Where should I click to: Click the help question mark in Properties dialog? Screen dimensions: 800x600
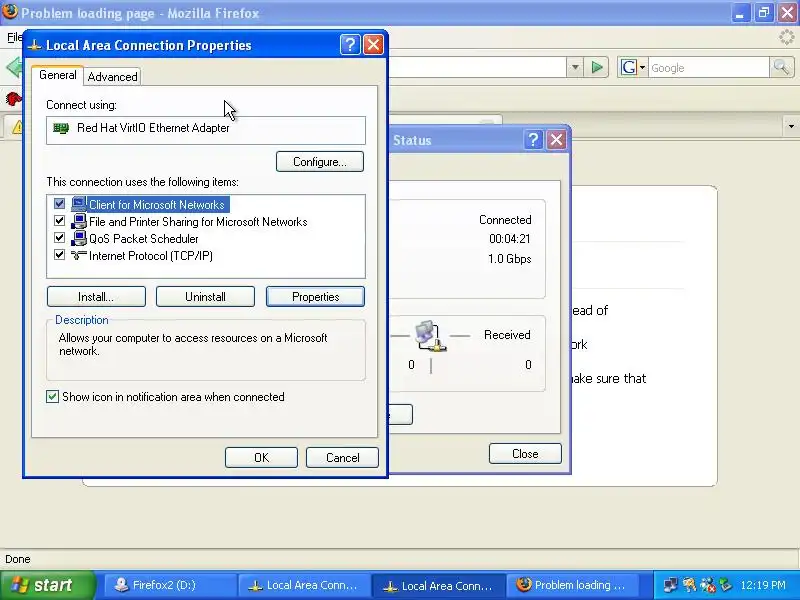tap(350, 45)
